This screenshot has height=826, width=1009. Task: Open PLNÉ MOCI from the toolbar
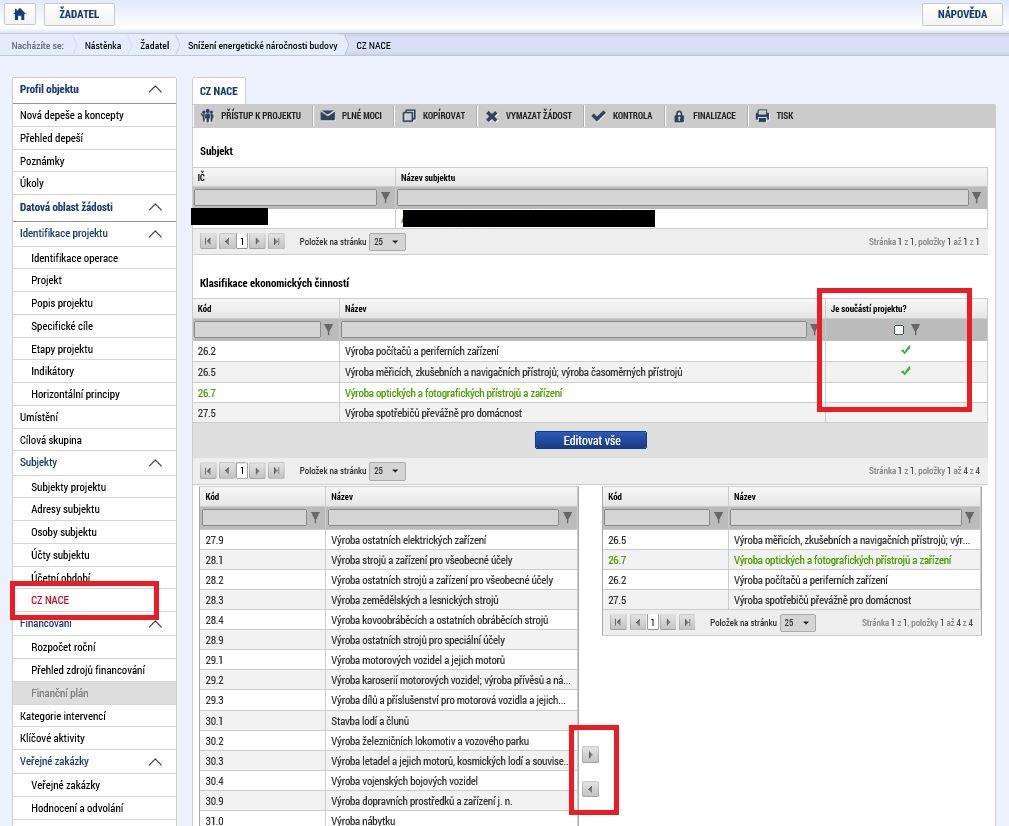pos(353,116)
